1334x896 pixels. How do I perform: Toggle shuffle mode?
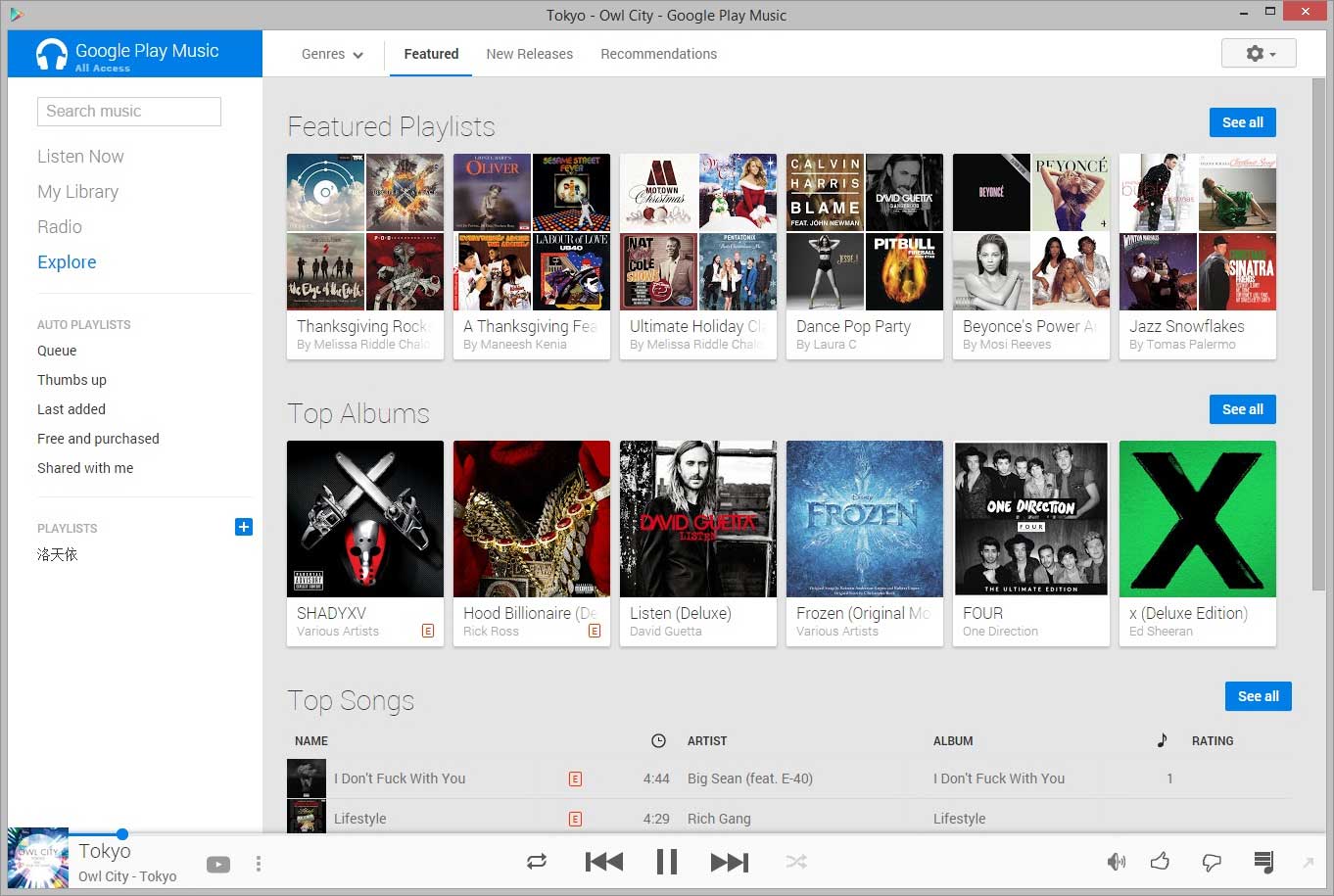tap(796, 862)
